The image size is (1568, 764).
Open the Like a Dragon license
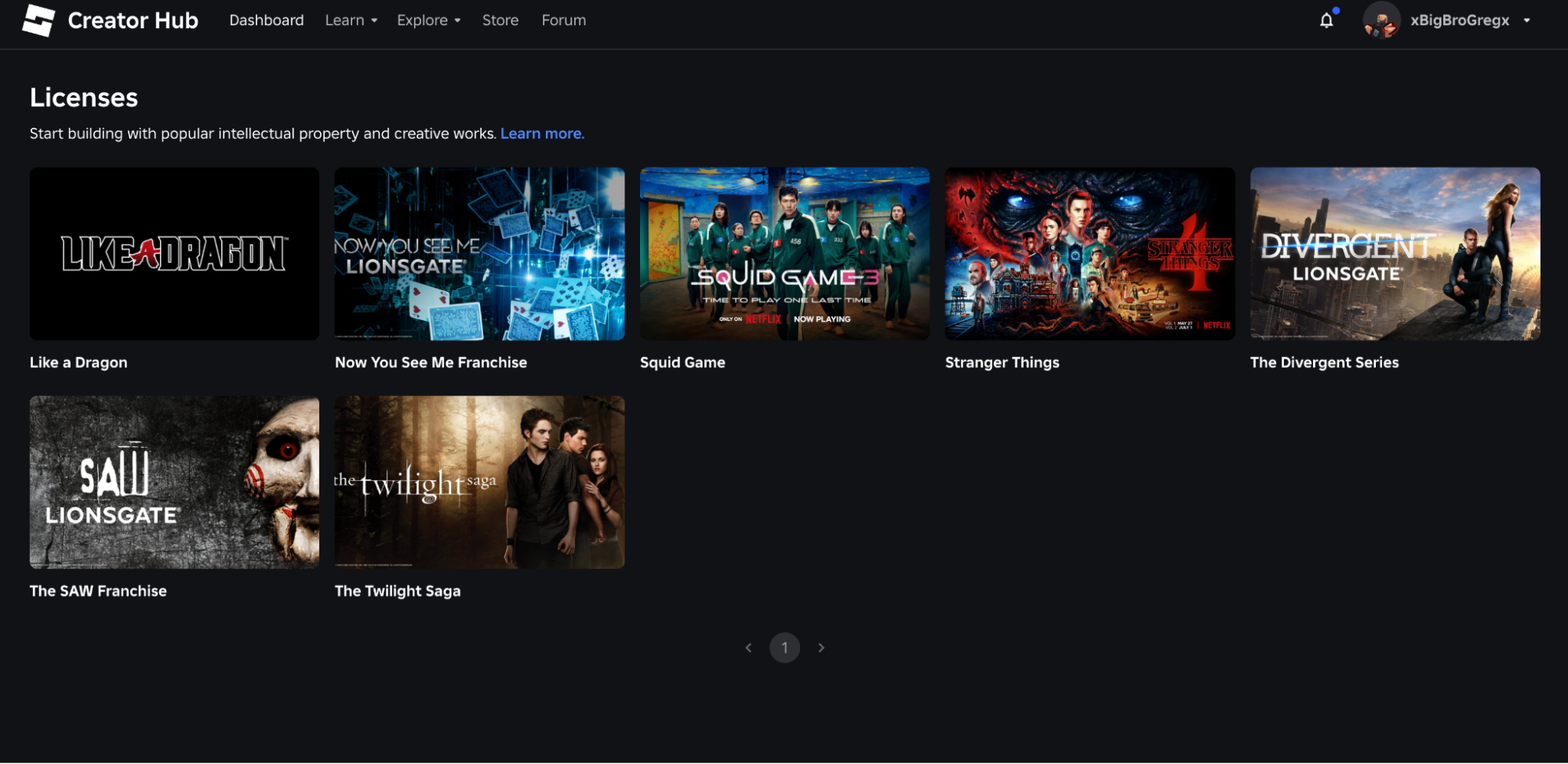(x=173, y=254)
